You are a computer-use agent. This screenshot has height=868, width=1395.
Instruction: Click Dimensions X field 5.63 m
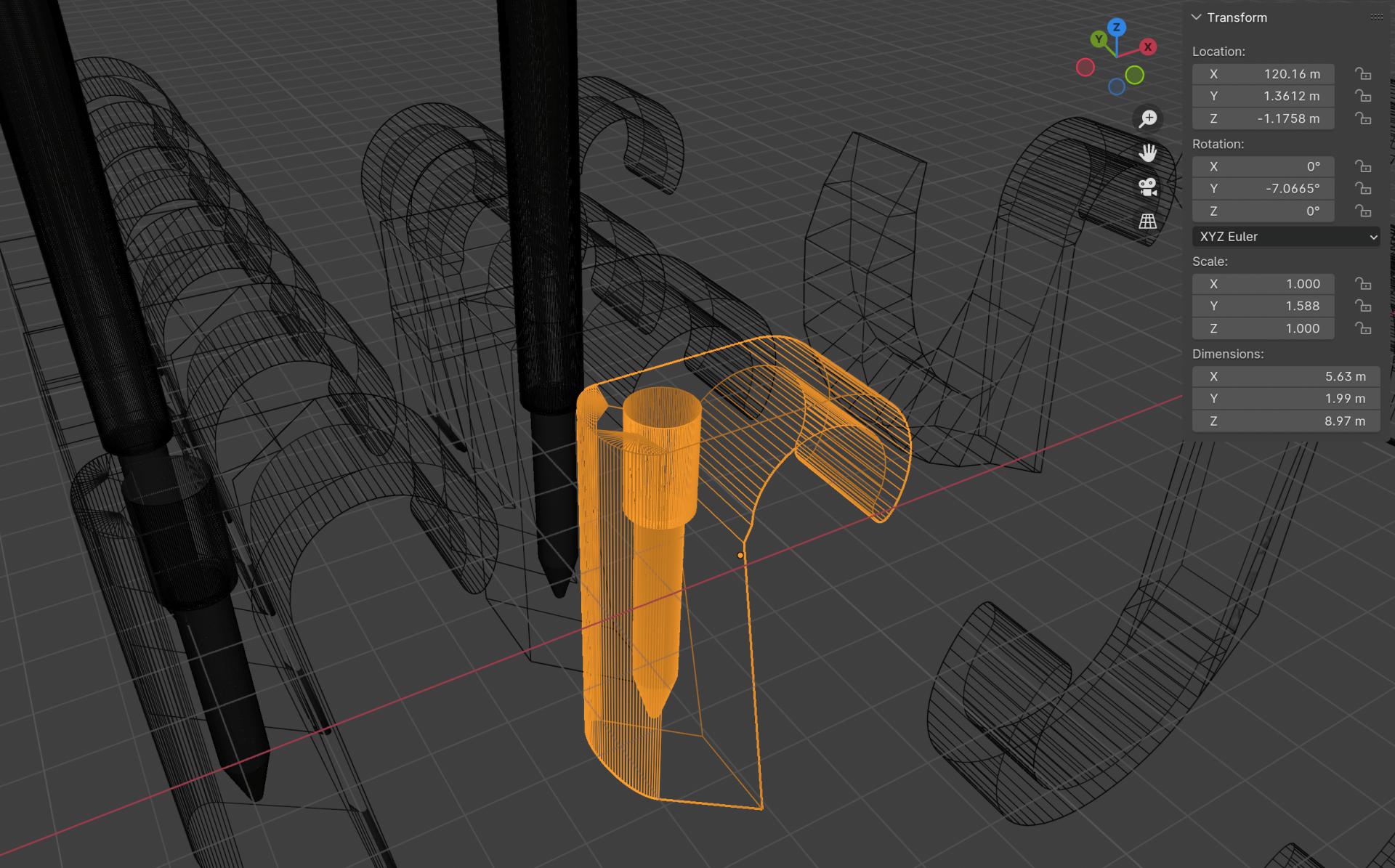(x=1286, y=376)
